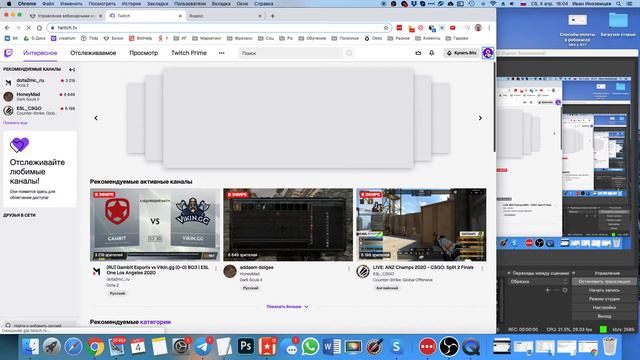640x360 pixels.
Task: Add a scene transition in OBS with plus
Action: point(548,290)
